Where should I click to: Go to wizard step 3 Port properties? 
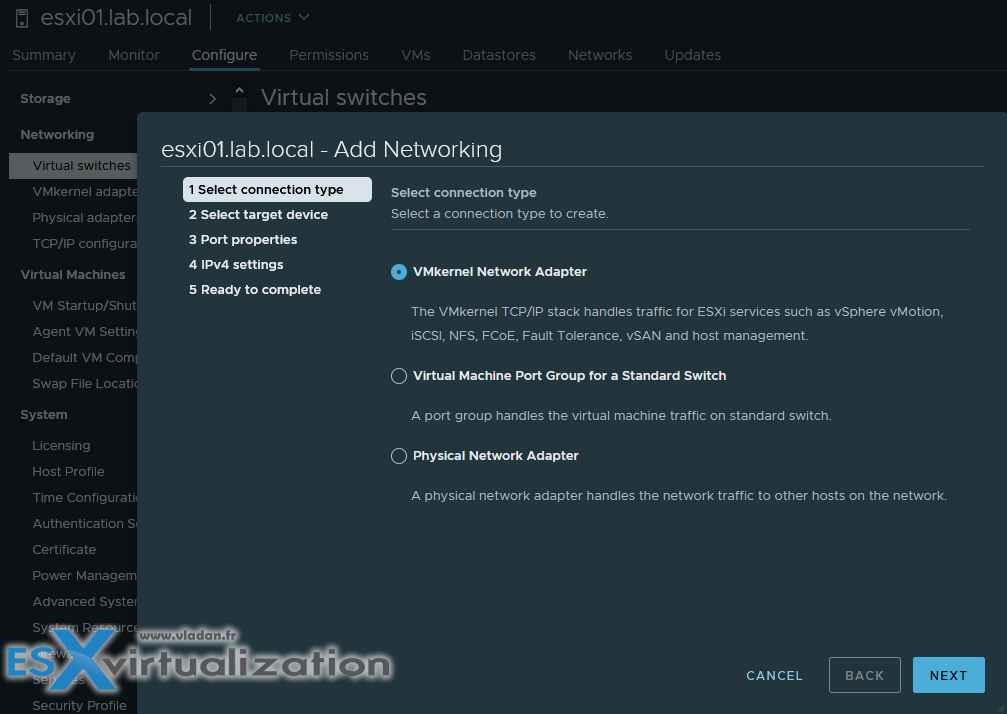[x=243, y=239]
